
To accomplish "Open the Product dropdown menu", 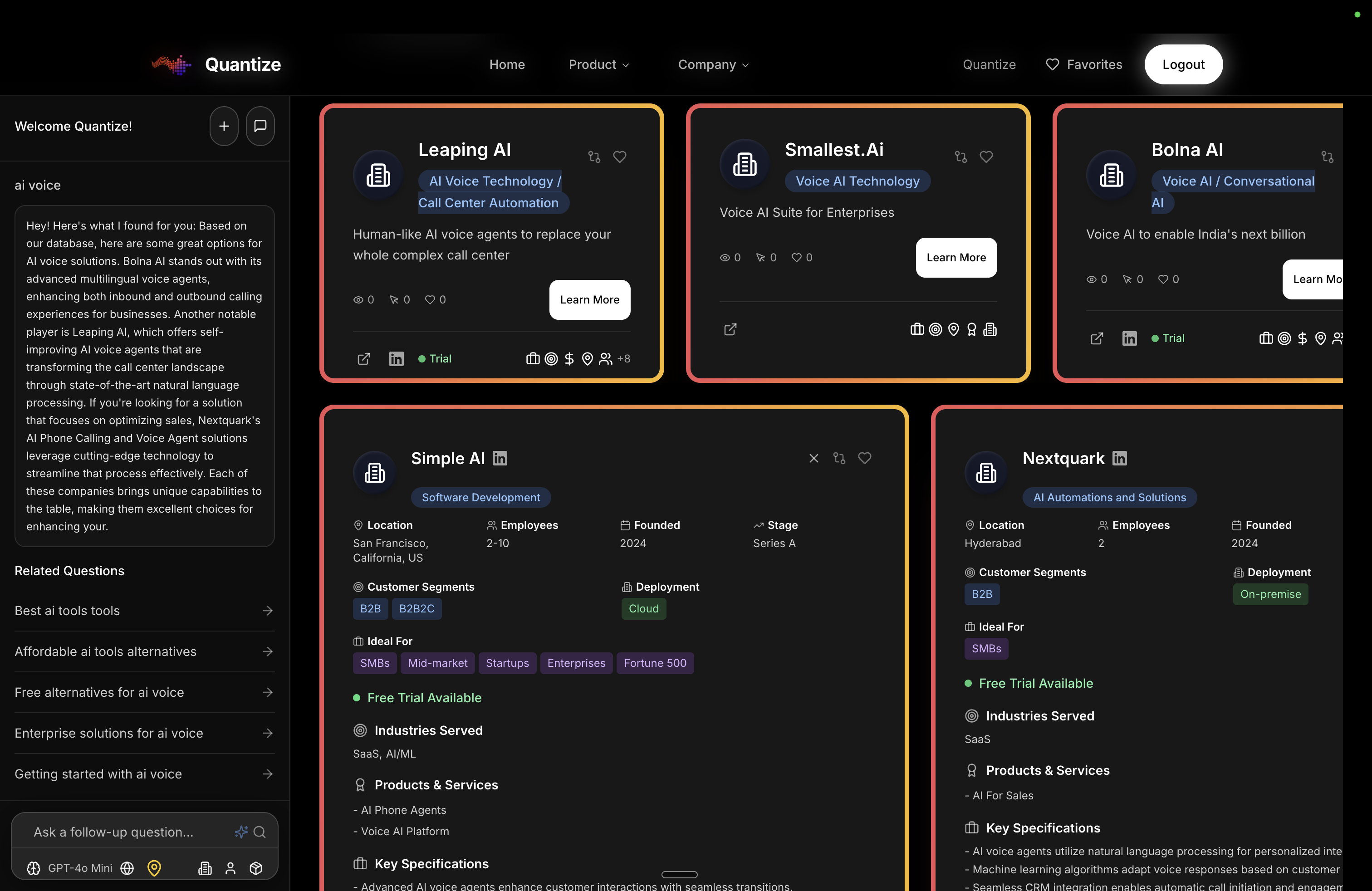I will (x=598, y=64).
